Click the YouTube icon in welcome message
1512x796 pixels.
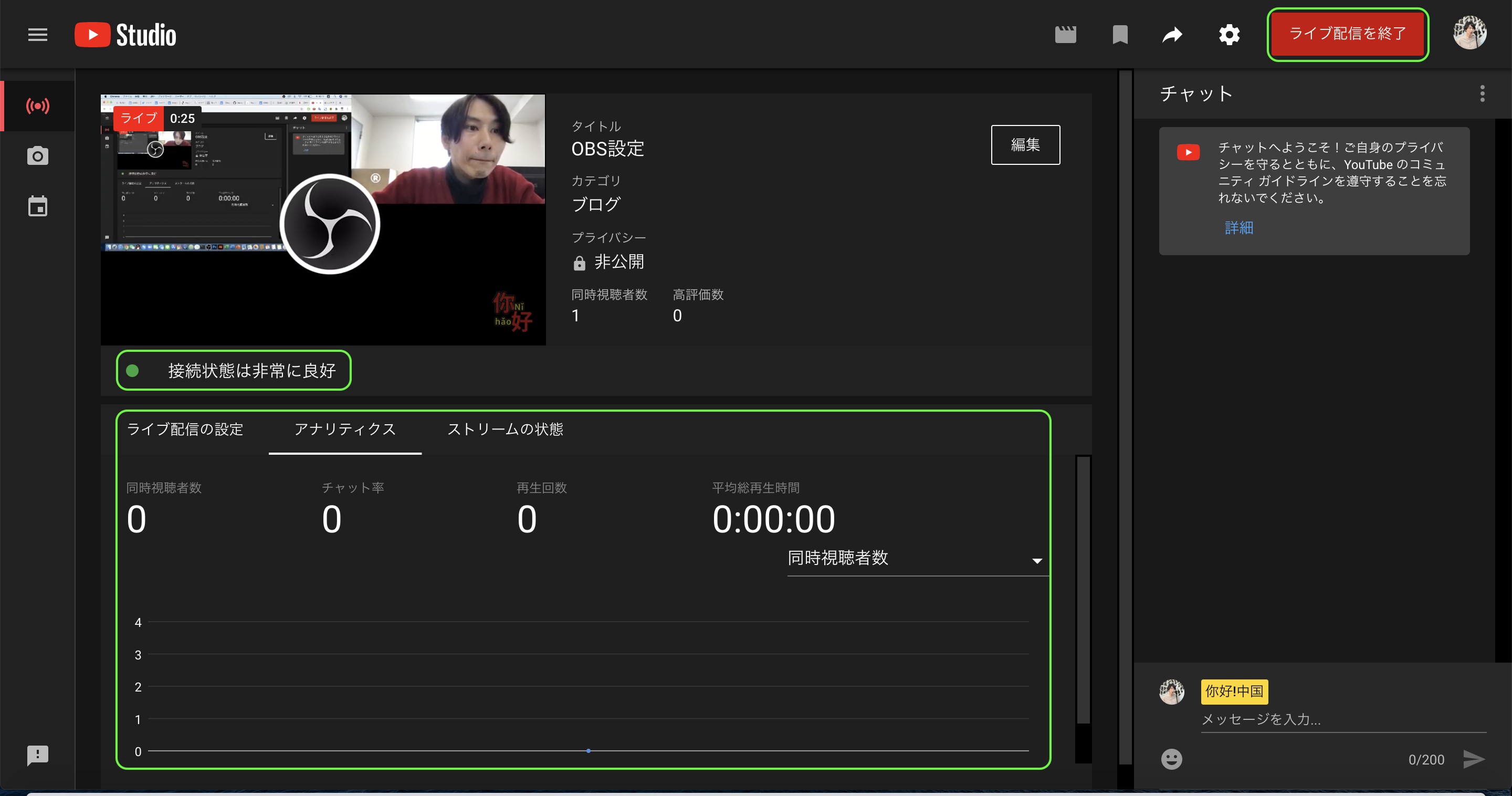[x=1188, y=152]
